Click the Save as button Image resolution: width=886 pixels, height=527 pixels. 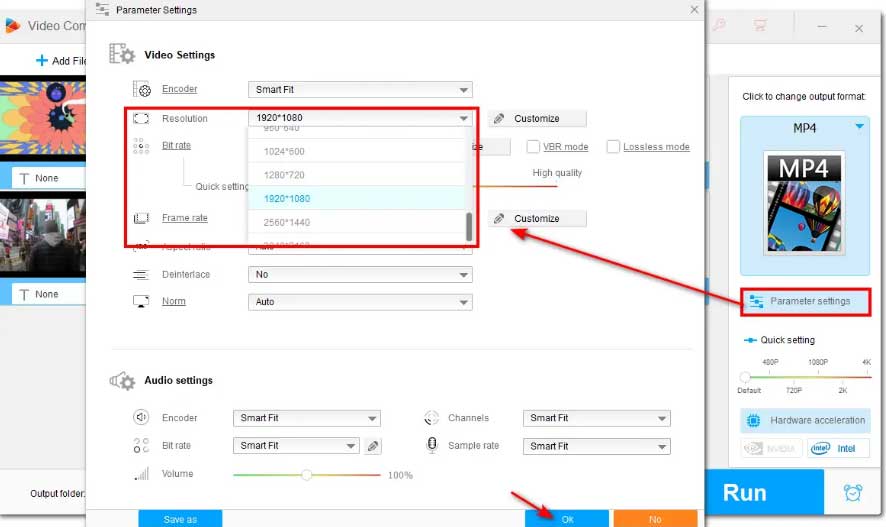[180, 519]
